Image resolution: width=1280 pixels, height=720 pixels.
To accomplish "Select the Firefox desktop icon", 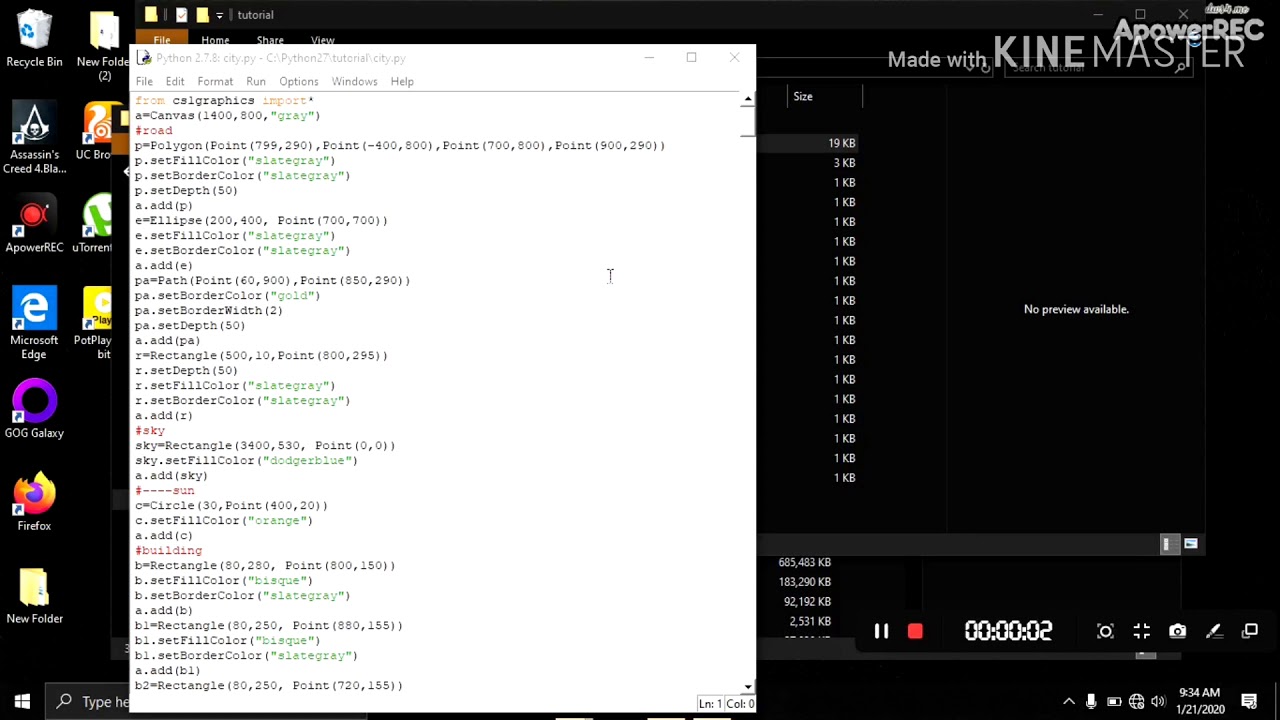I will point(34,503).
